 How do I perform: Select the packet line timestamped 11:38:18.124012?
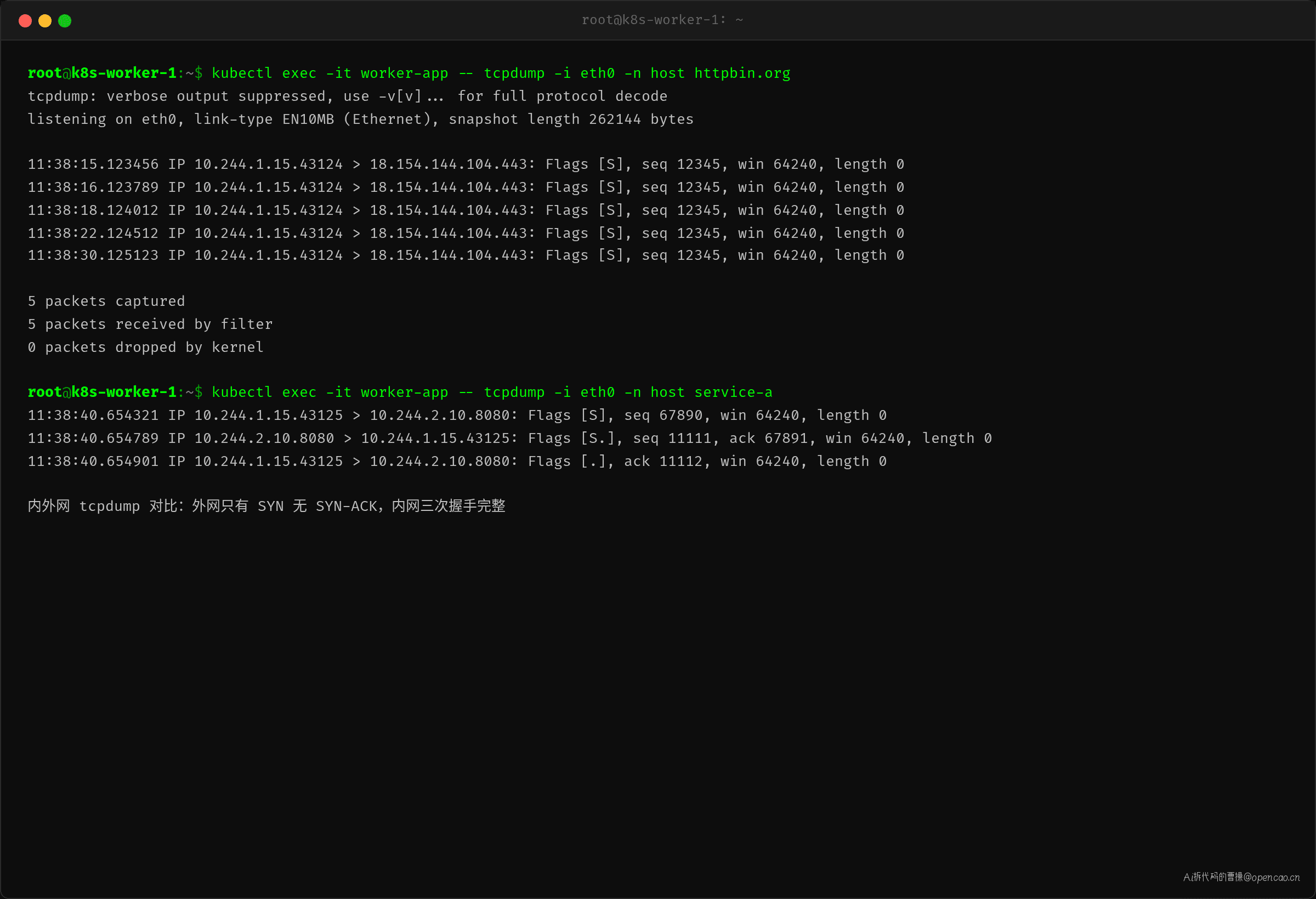pyautogui.click(x=466, y=210)
